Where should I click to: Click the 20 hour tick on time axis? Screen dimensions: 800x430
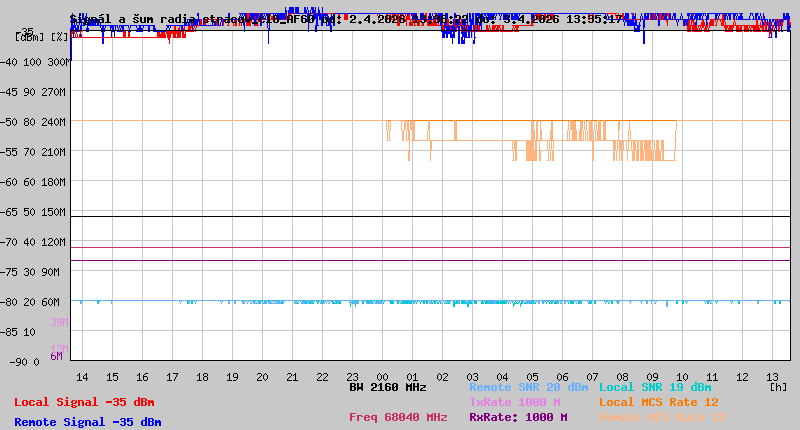[262, 376]
